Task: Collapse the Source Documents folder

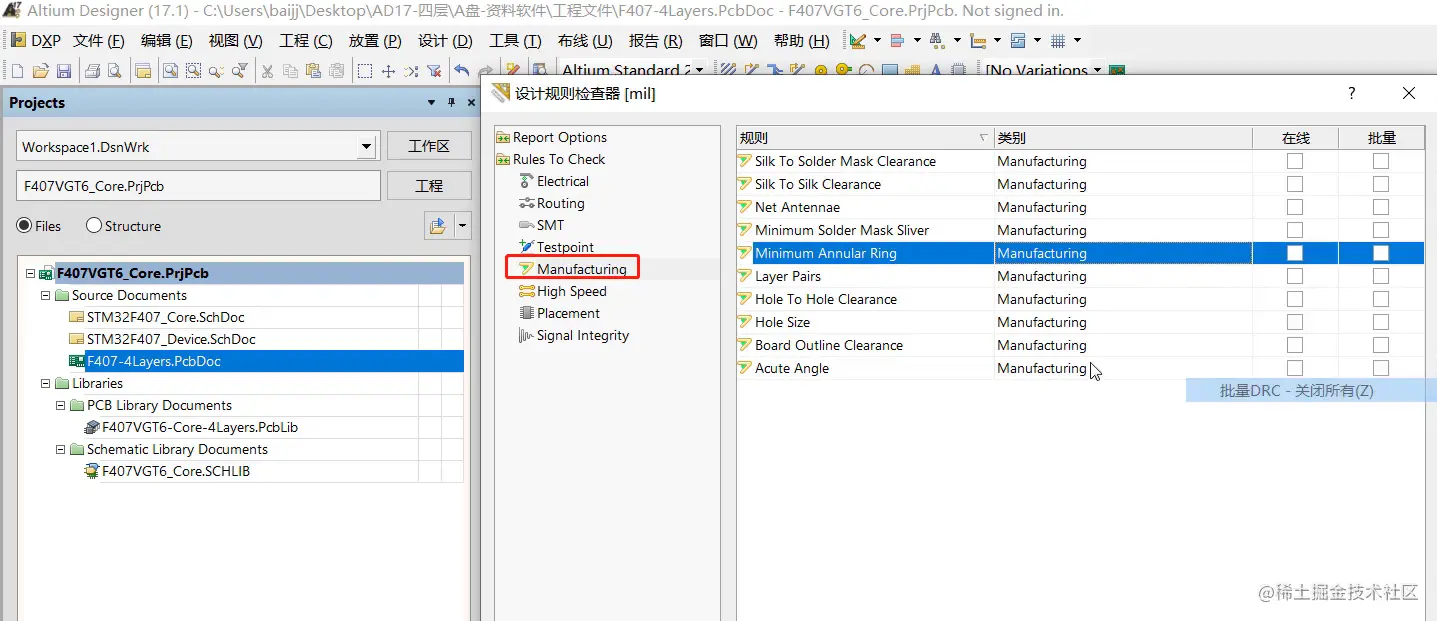Action: tap(46, 295)
